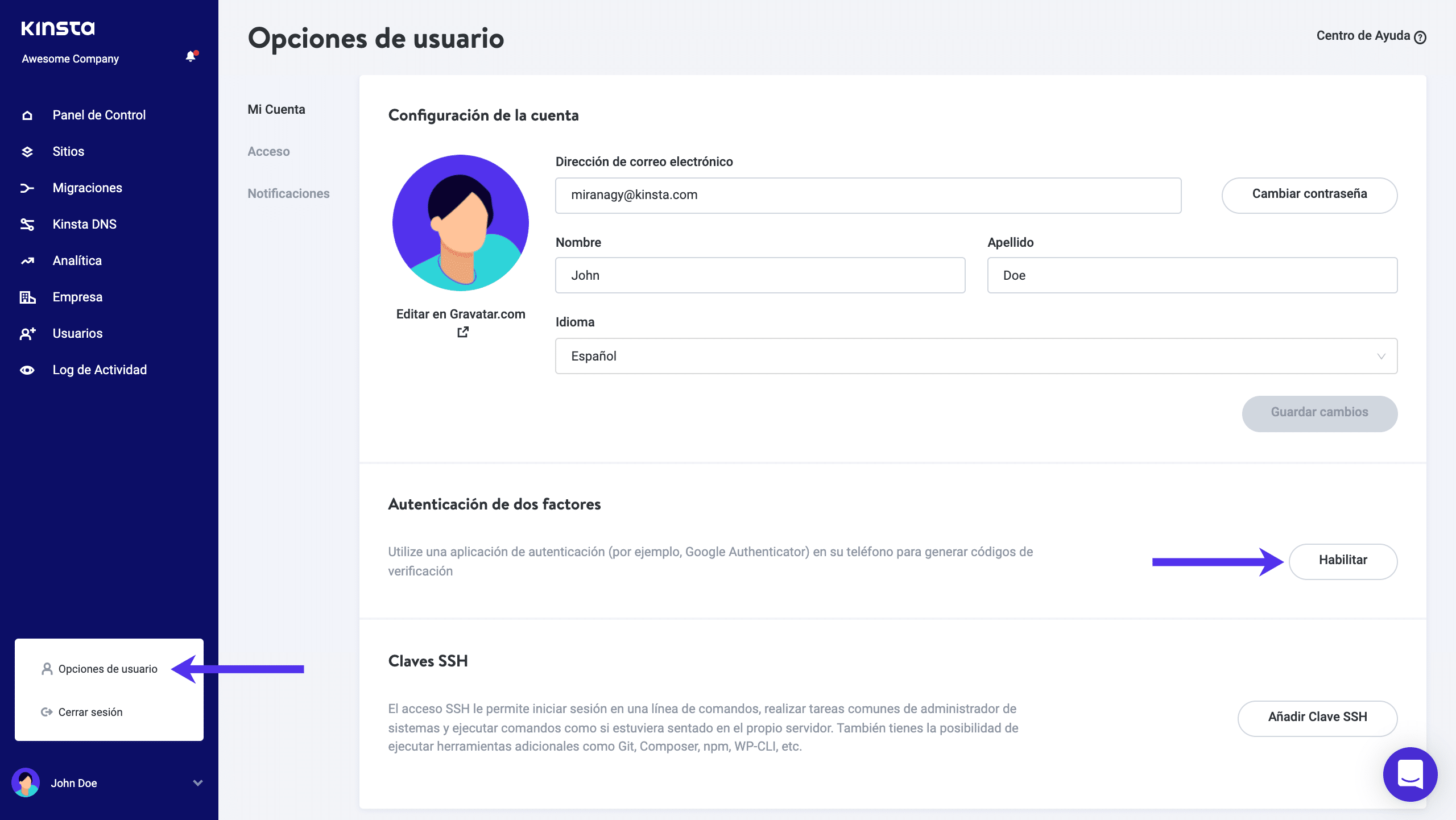Click the notifications bell icon
Image resolution: width=1456 pixels, height=820 pixels.
coord(191,56)
